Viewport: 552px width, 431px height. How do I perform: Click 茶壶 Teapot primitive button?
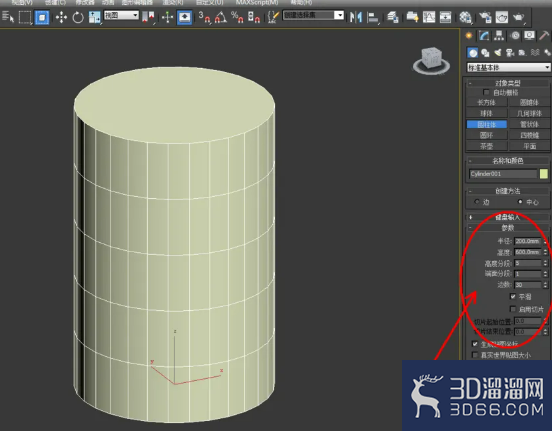(x=487, y=146)
